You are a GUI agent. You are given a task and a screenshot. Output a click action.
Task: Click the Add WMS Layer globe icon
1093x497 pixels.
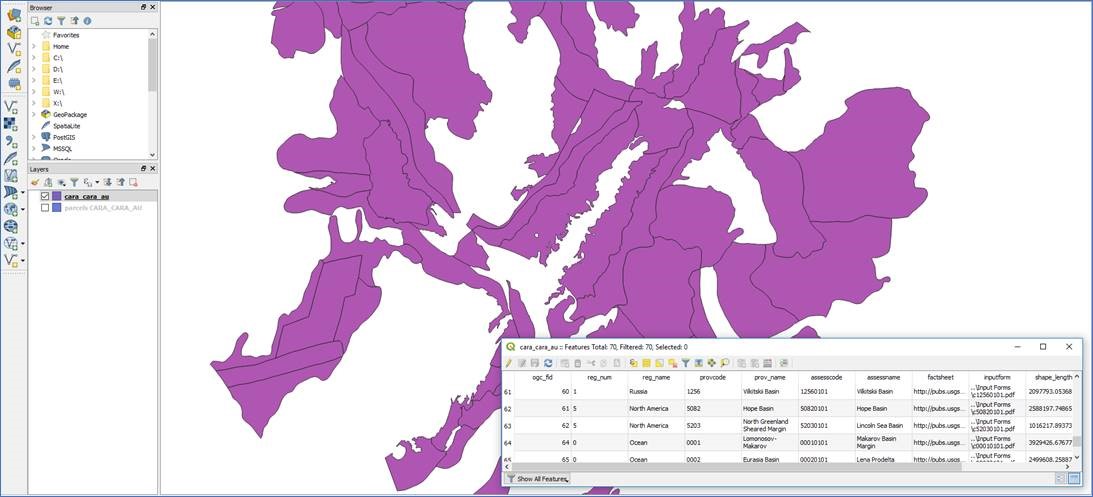click(11, 209)
